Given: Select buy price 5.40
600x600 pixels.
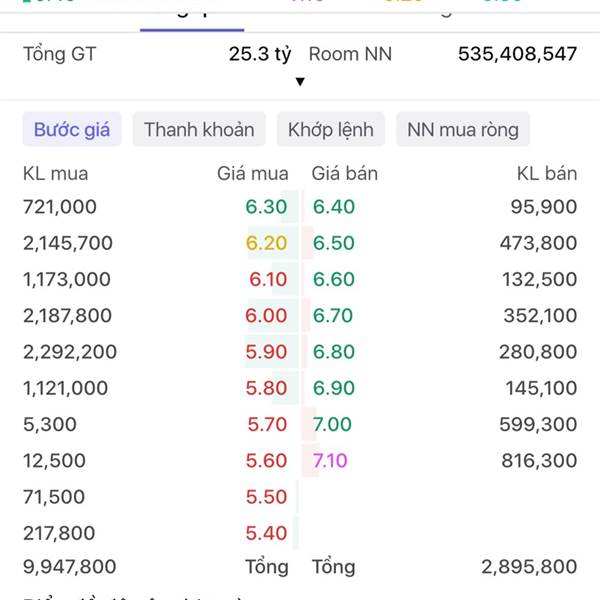Looking at the screenshot, I should click(x=266, y=533).
